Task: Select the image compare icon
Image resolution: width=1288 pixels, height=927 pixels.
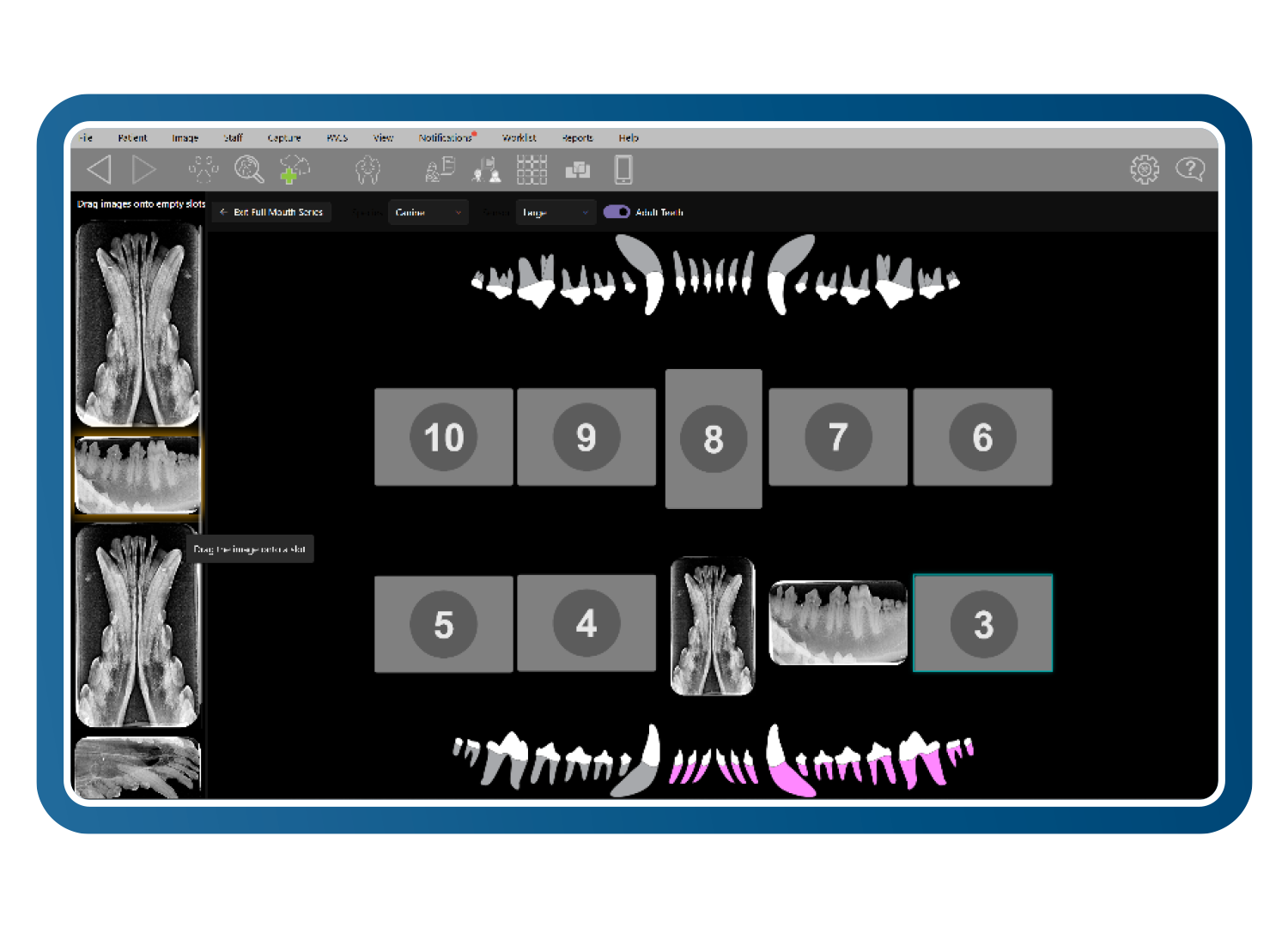Action: [578, 169]
